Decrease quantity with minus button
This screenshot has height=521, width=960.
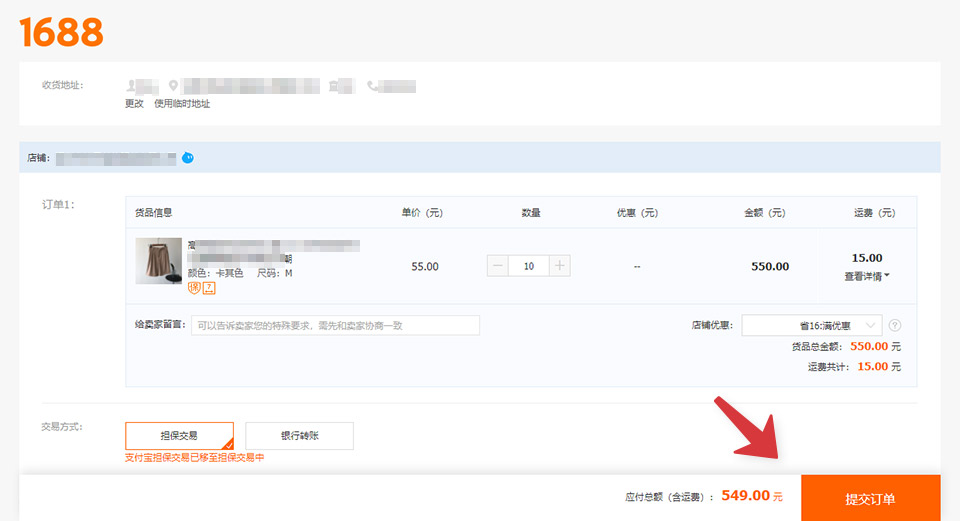coord(497,266)
